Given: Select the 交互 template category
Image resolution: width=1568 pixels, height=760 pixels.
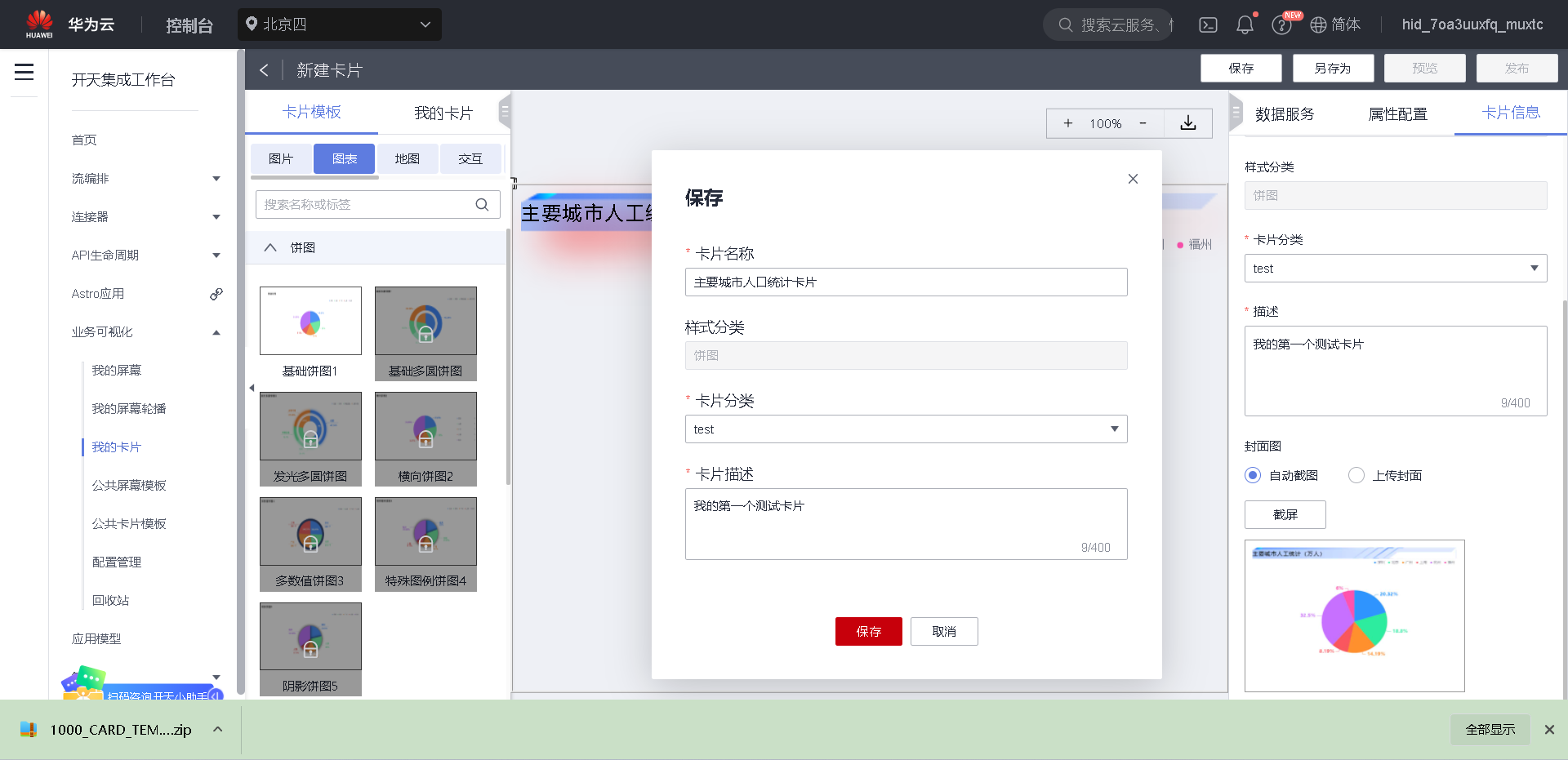Looking at the screenshot, I should pos(470,159).
